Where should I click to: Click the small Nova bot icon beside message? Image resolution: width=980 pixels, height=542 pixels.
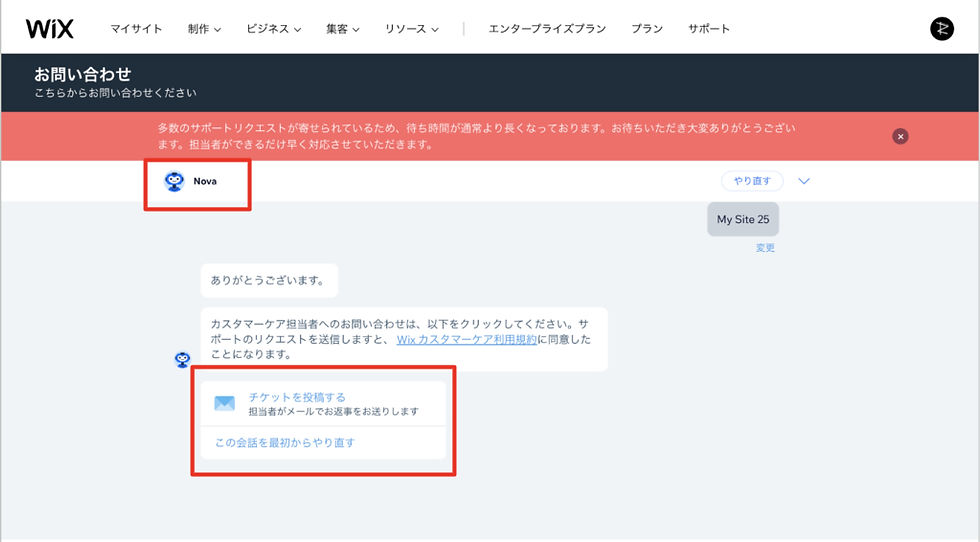[x=182, y=359]
